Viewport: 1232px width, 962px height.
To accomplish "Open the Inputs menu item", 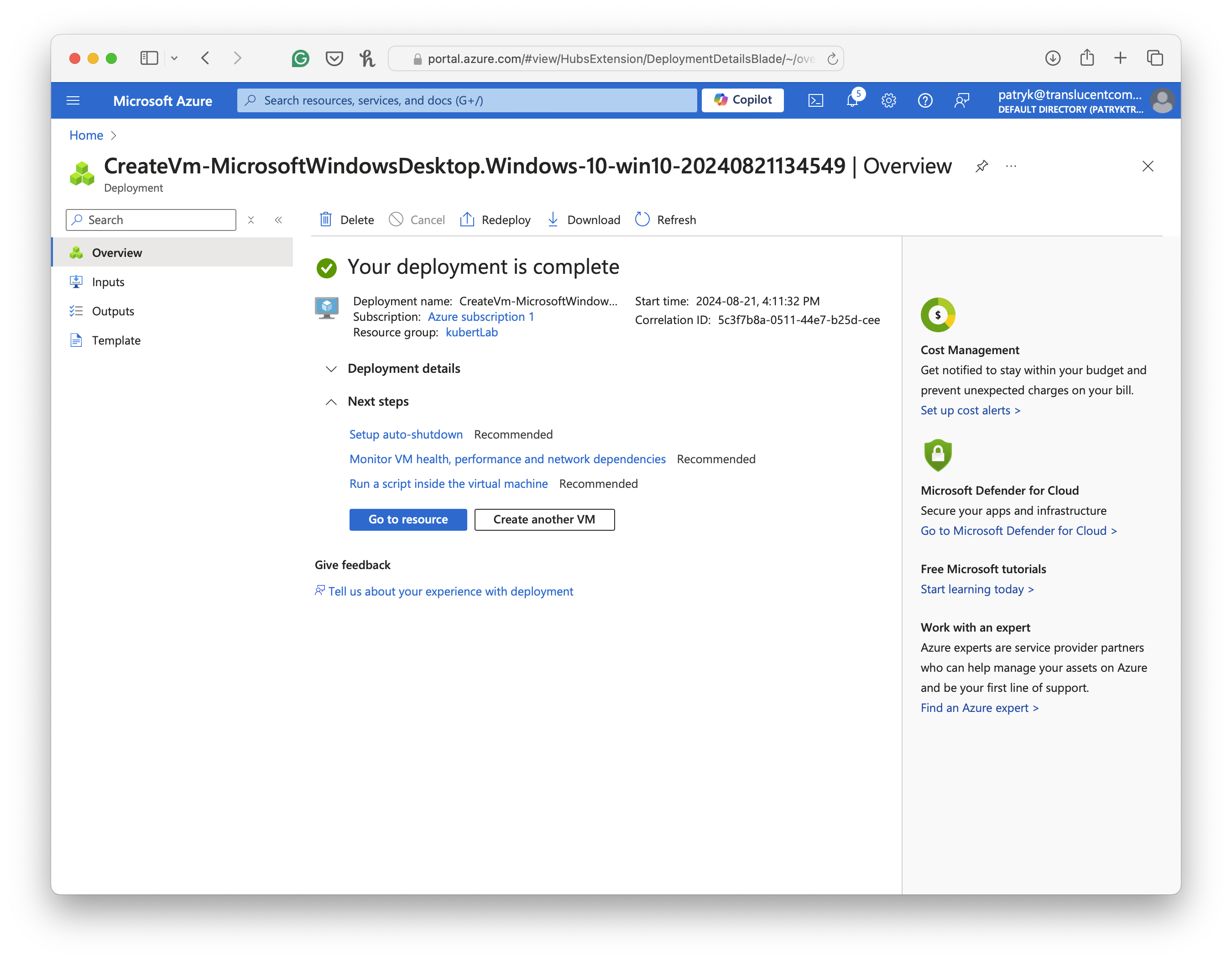I will (x=108, y=282).
